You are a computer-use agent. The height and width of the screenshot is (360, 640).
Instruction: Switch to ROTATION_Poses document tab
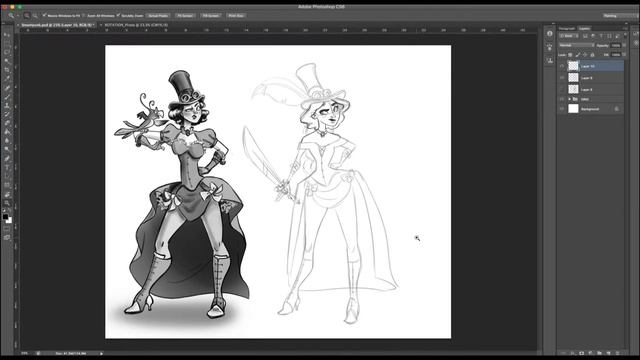[x=136, y=25]
